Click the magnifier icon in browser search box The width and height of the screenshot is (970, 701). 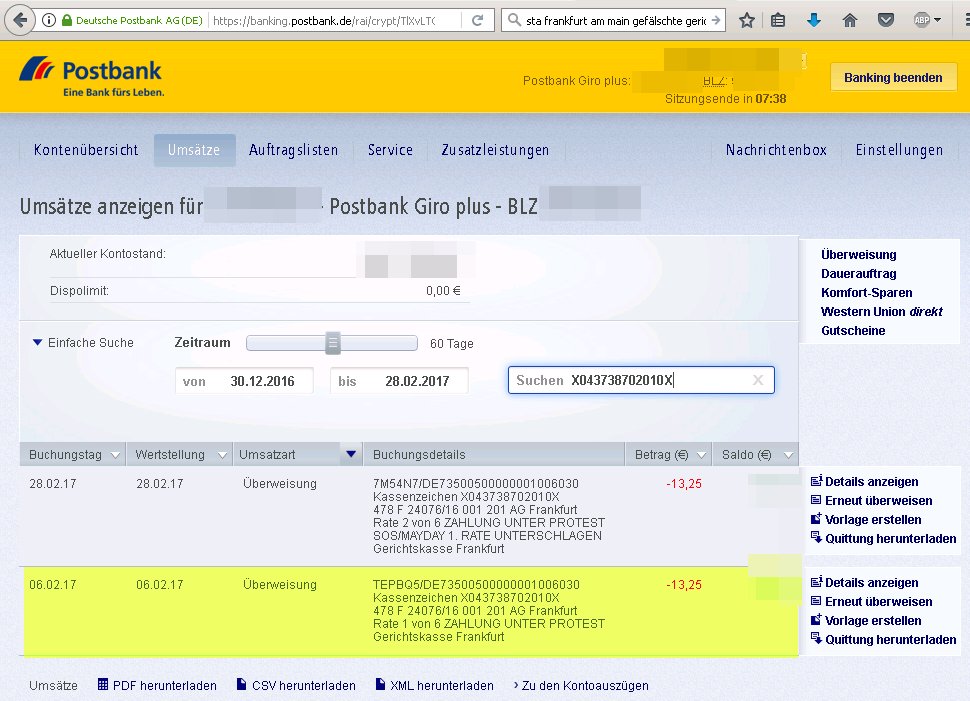pos(514,20)
